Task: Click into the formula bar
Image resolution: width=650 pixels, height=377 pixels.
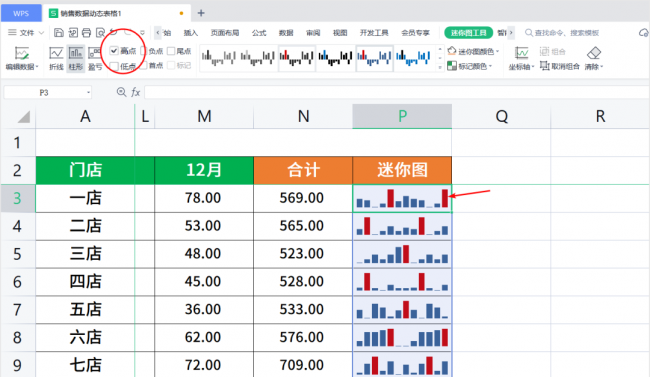Action: coord(396,92)
